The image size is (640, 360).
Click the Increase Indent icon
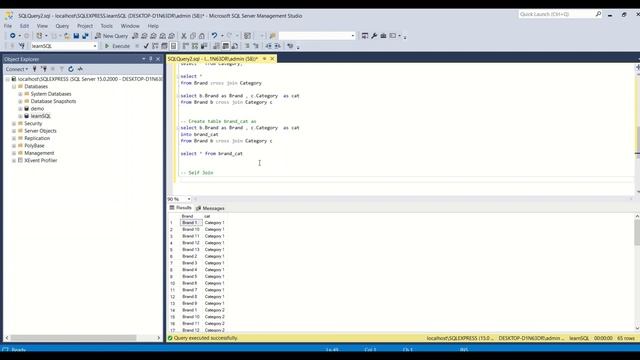(278, 46)
